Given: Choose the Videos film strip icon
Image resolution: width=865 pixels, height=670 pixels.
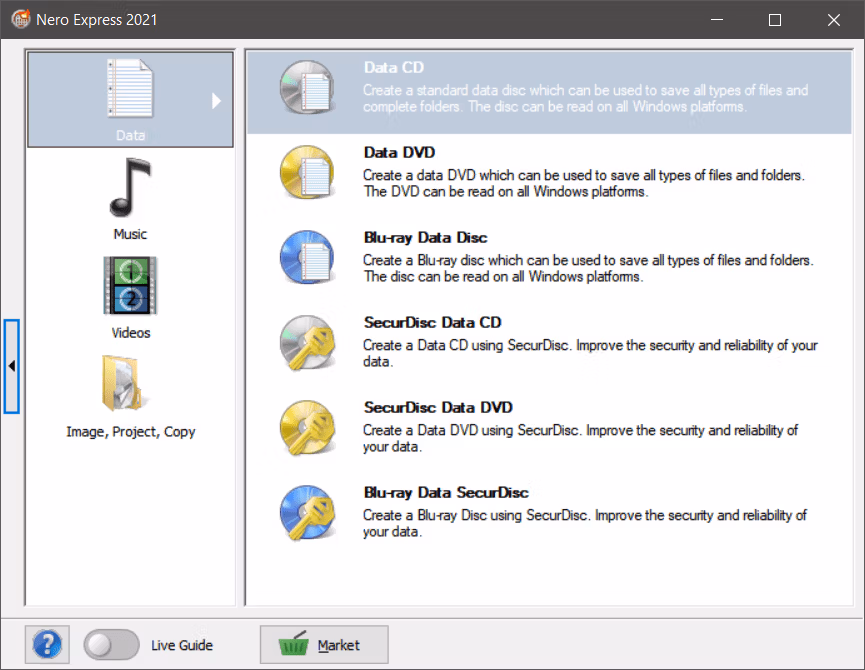Looking at the screenshot, I should coord(130,286).
